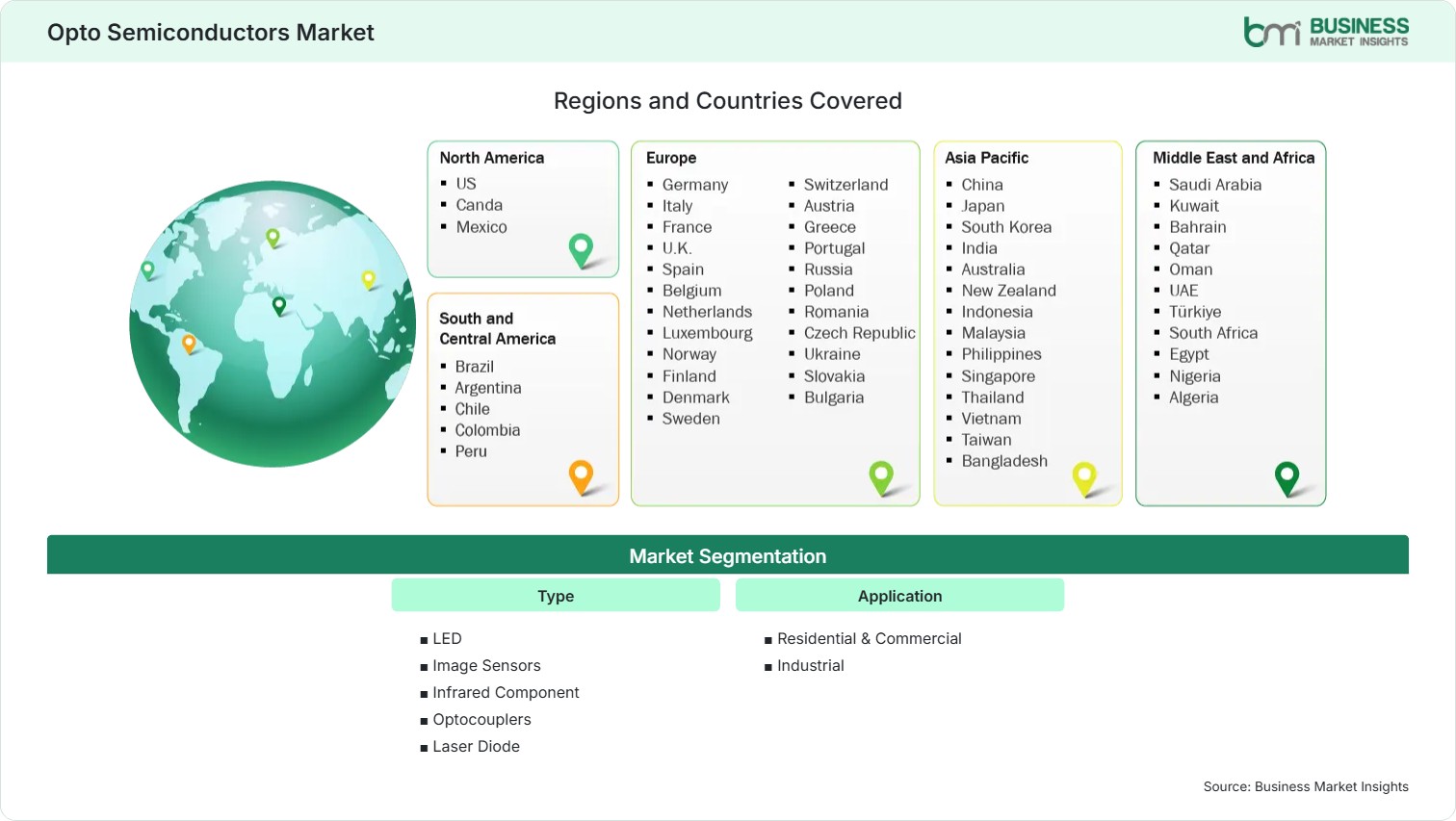Select the Type segmentation header

coord(556,596)
